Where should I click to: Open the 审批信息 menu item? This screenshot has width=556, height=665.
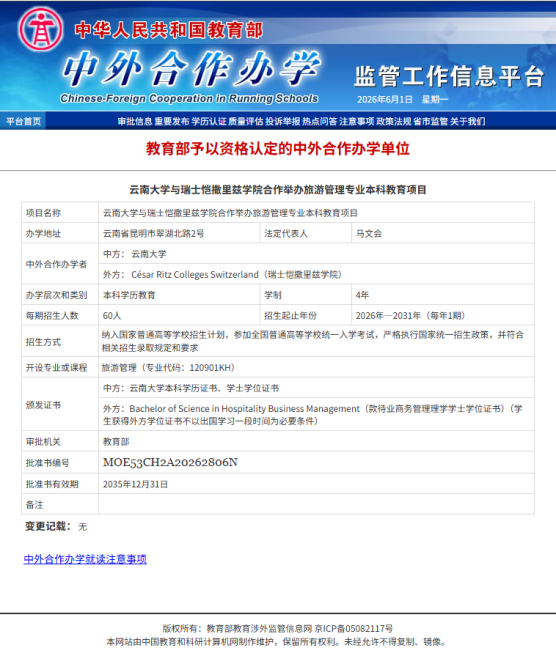[x=135, y=122]
